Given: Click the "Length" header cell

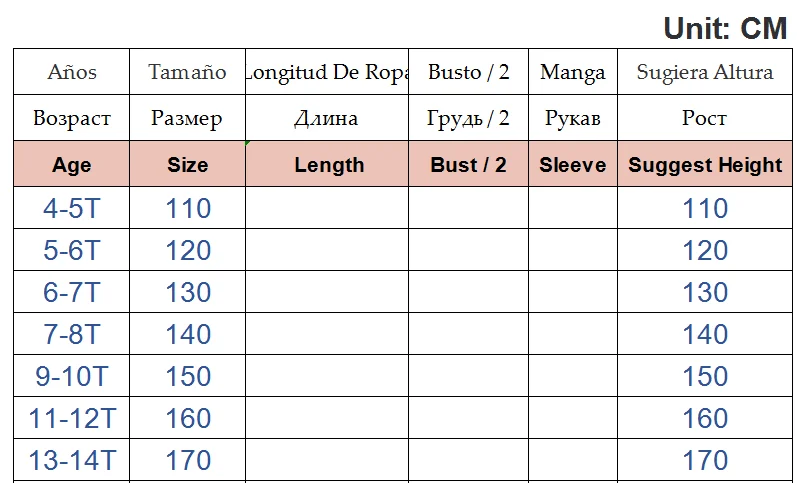Looking at the screenshot, I should click(329, 165).
